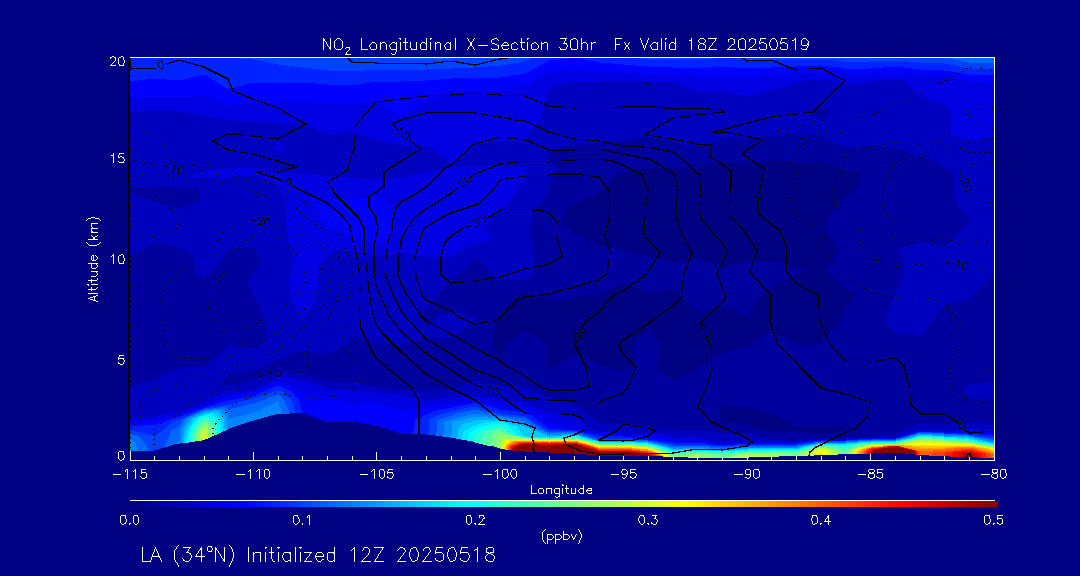This screenshot has height=576, width=1080.
Task: Click the 0.4 colorbar value label
Action: coord(820,521)
